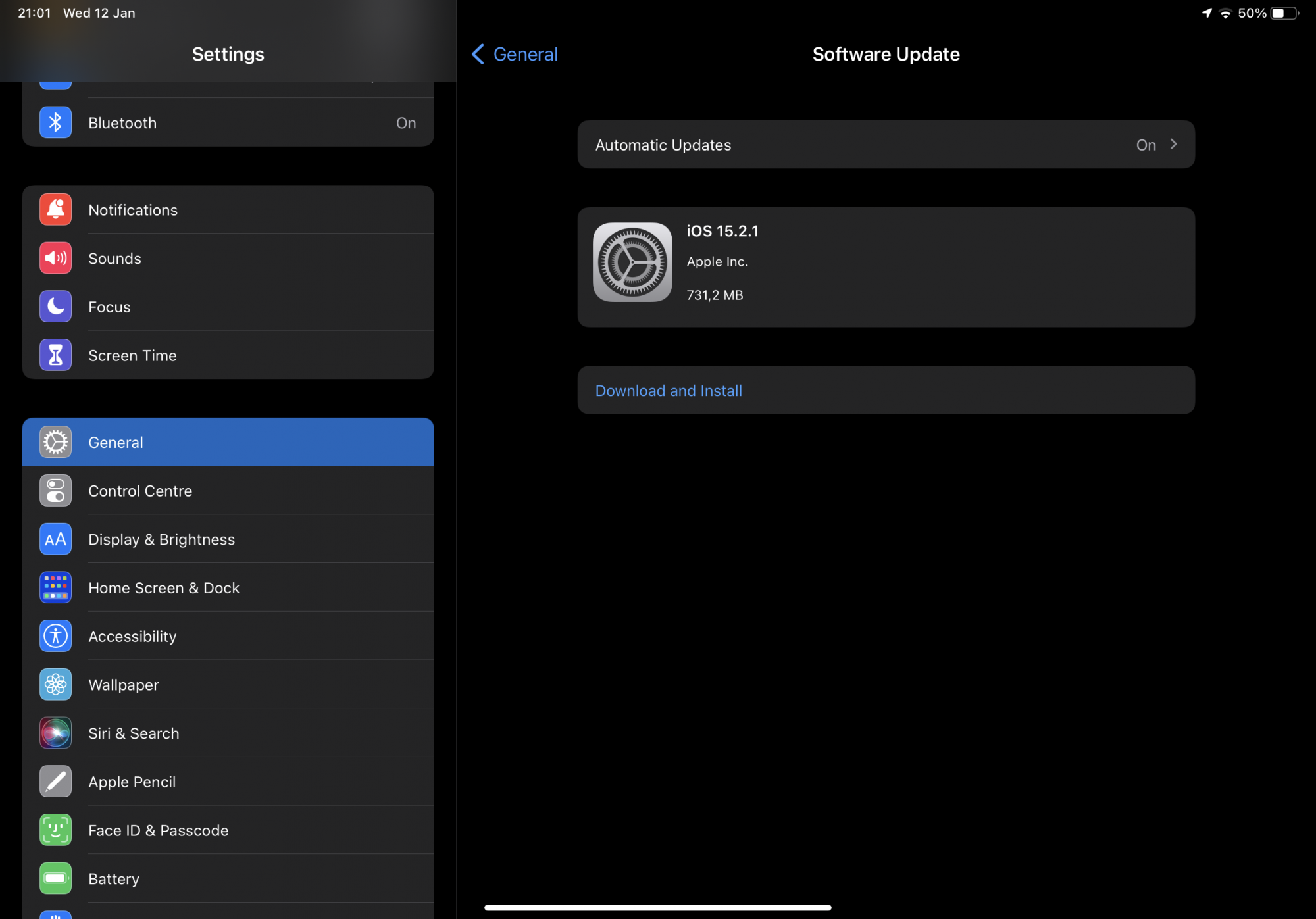Open Notifications via its red bell icon

[55, 210]
